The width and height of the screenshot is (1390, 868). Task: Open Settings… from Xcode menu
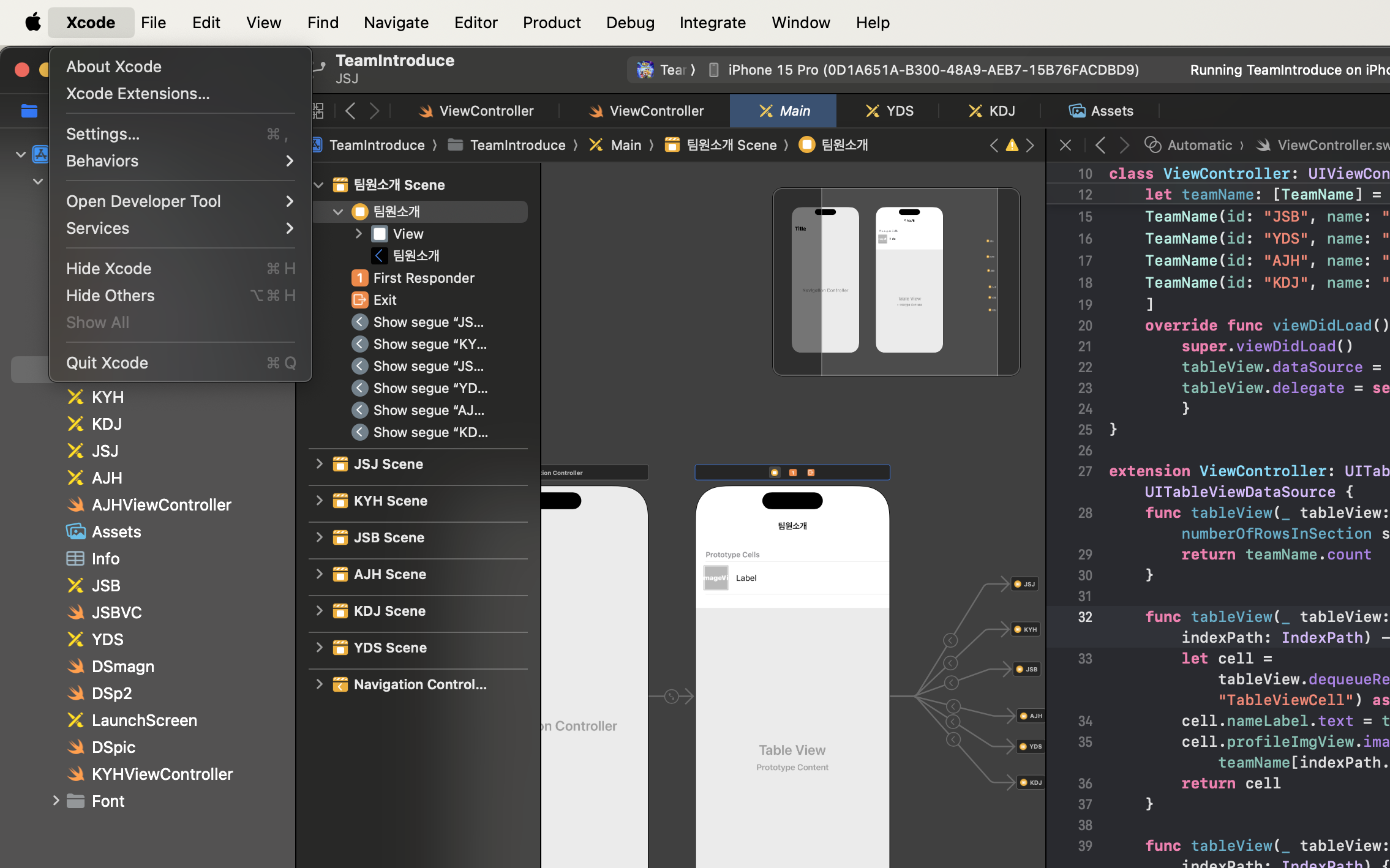(x=180, y=134)
